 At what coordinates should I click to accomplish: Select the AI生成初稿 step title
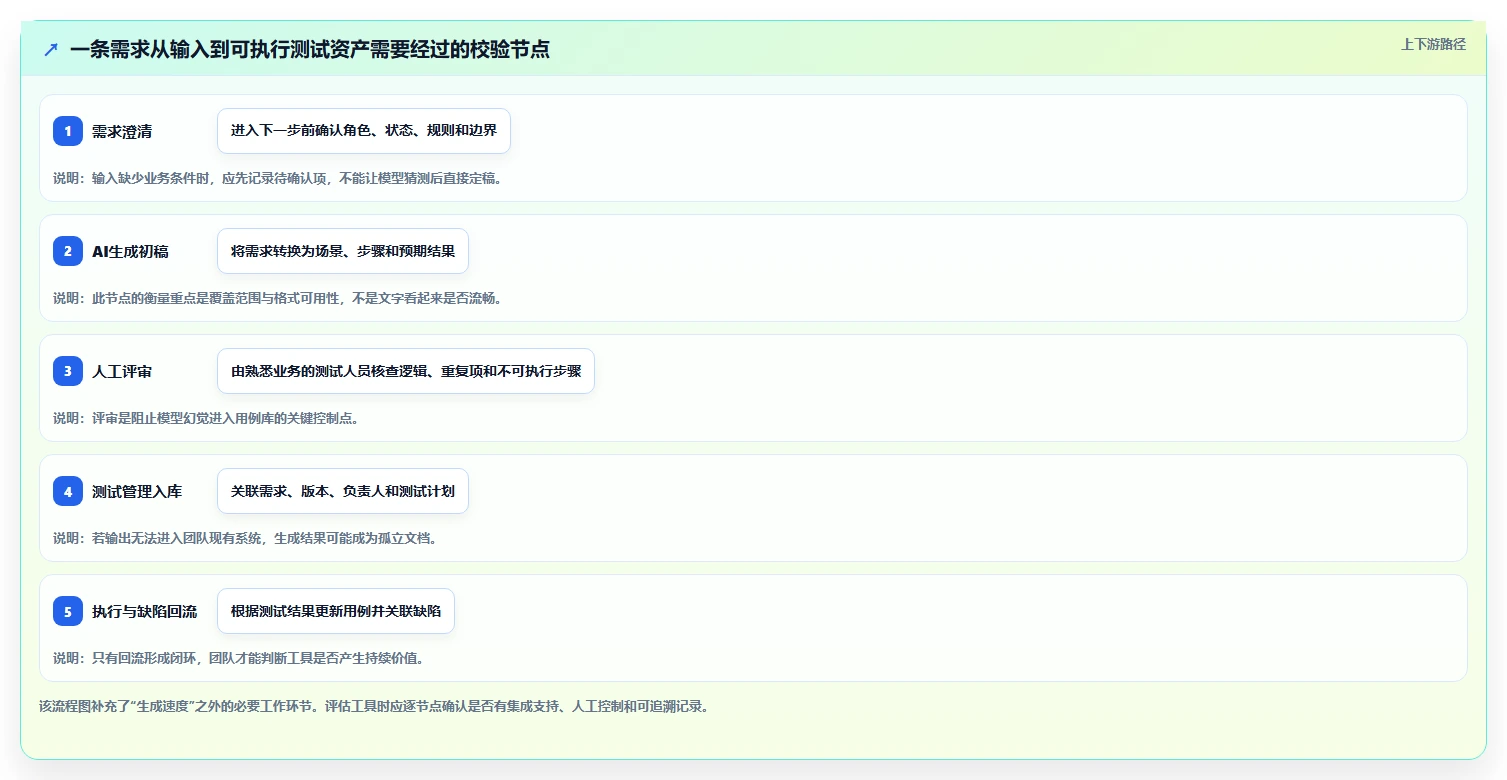pyautogui.click(x=130, y=252)
